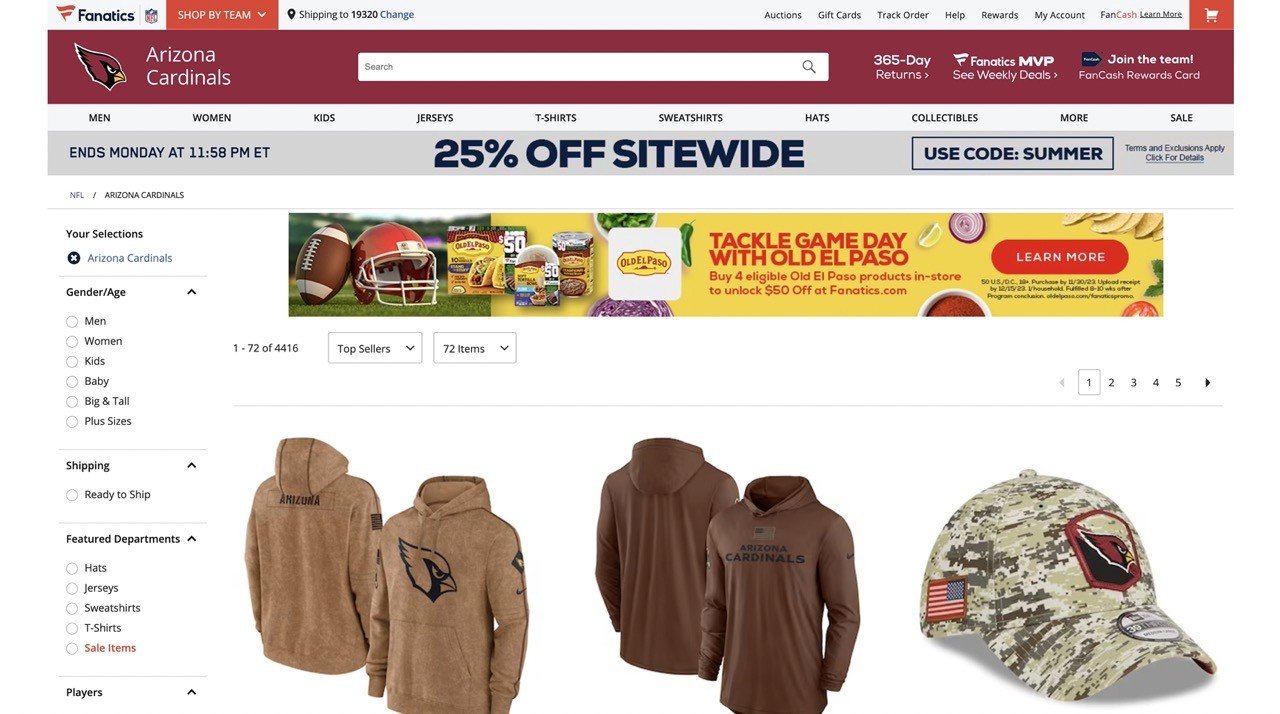Remove the Arizona Cardinals selection filter
The image size is (1280, 714).
coord(73,258)
